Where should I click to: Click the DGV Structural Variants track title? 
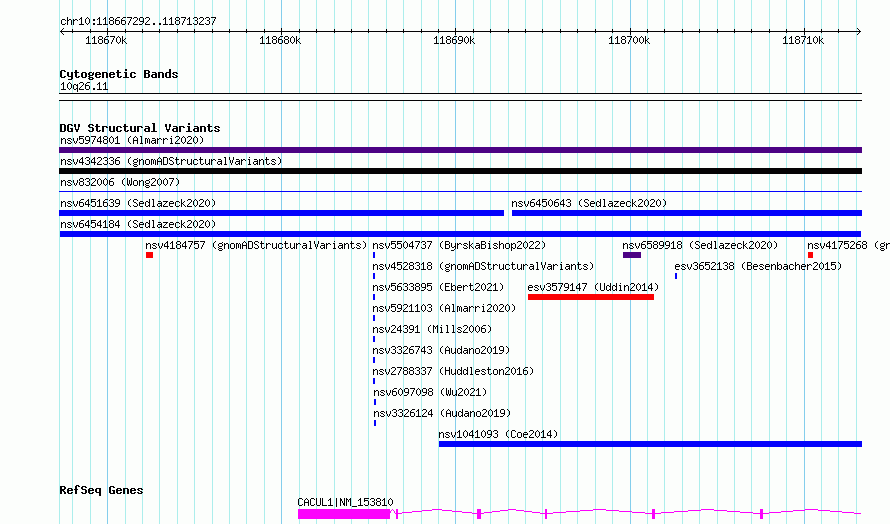[x=140, y=128]
